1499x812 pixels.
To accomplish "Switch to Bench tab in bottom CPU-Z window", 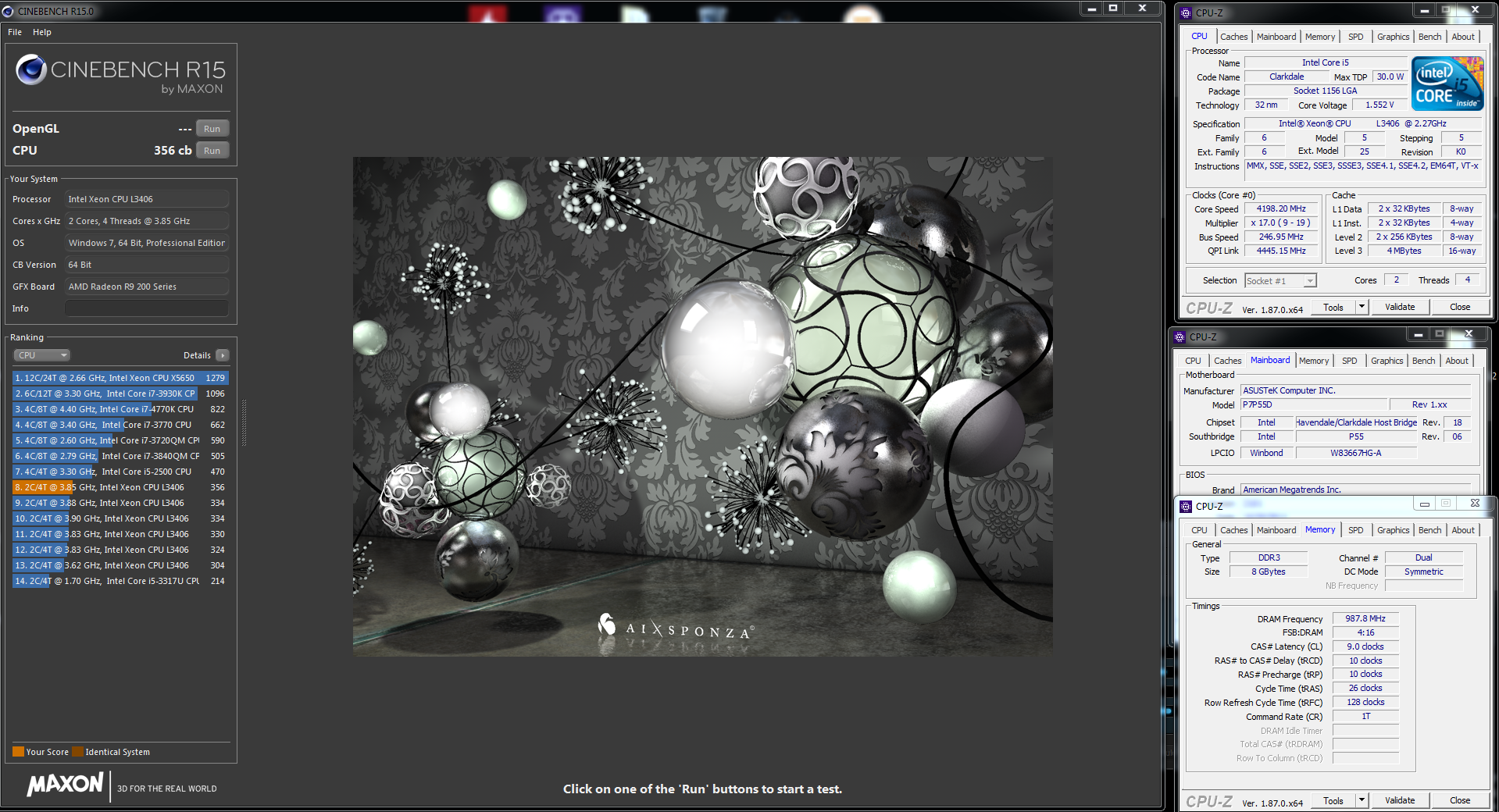I will click(x=1429, y=530).
